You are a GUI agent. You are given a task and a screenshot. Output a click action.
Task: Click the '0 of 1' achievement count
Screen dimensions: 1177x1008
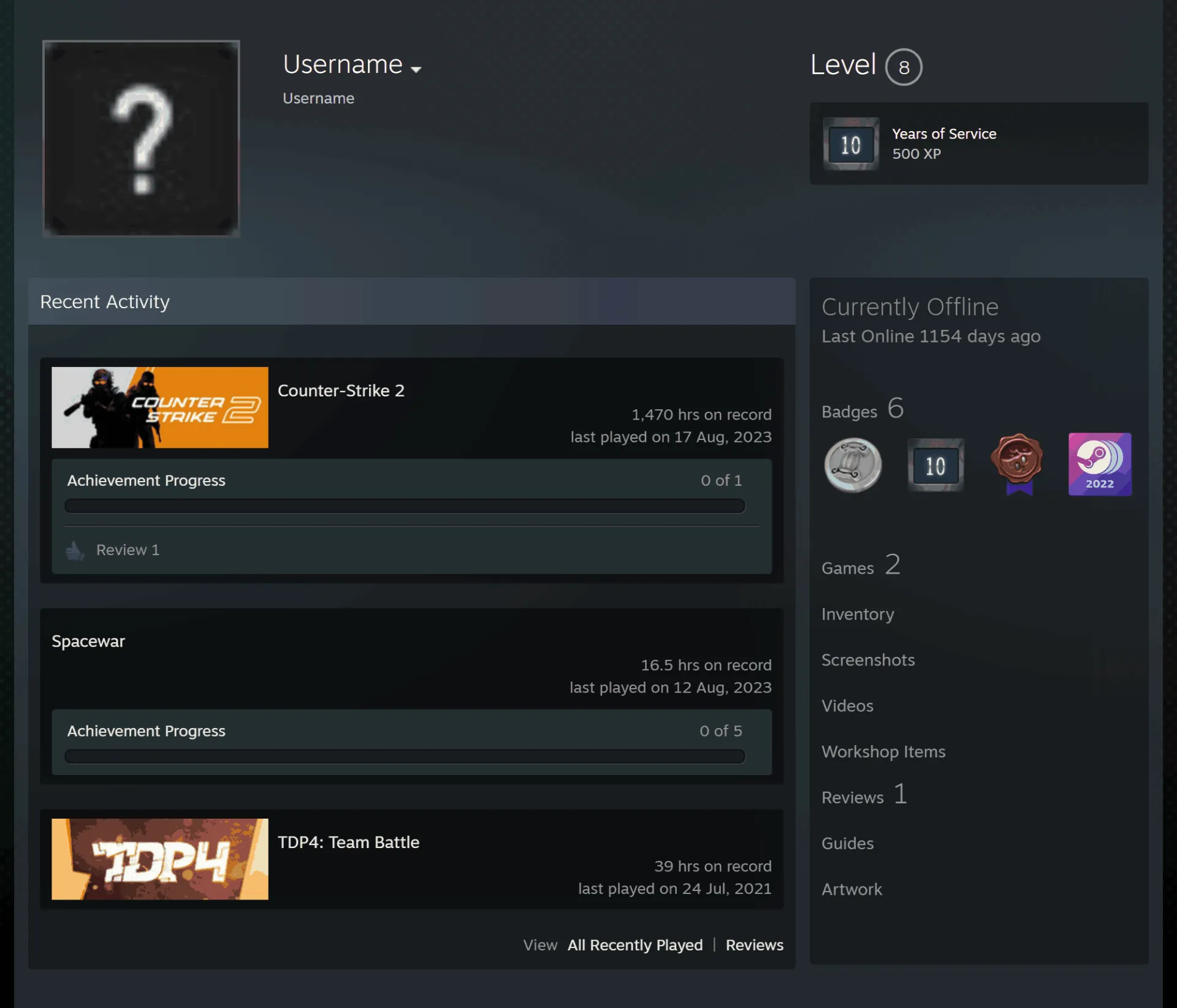coord(722,480)
